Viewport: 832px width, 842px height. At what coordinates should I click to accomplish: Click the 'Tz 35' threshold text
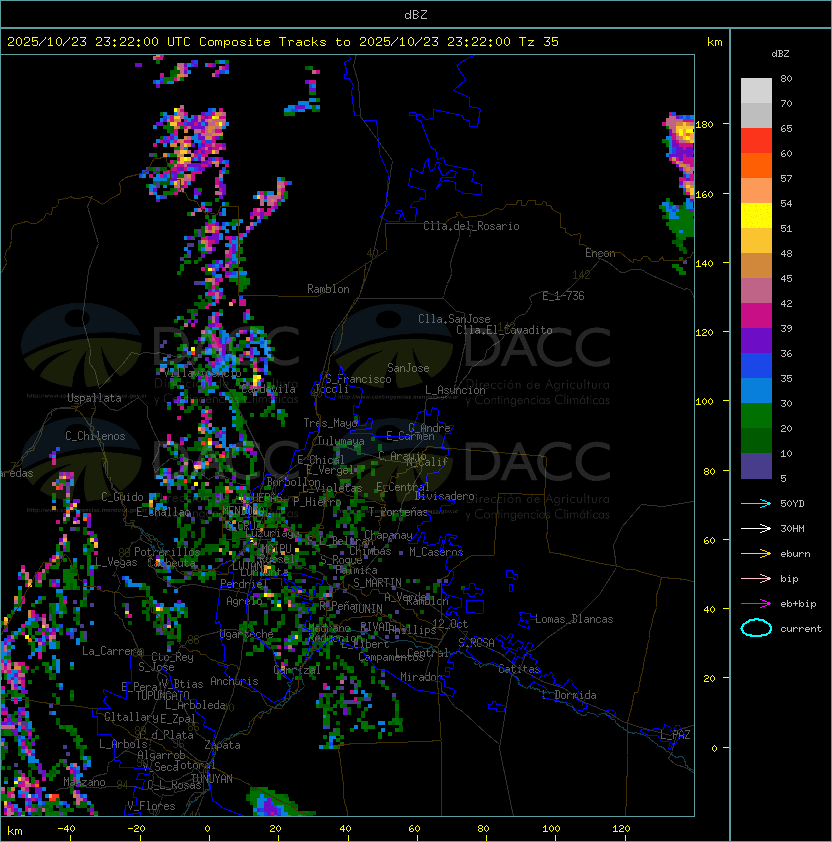539,42
